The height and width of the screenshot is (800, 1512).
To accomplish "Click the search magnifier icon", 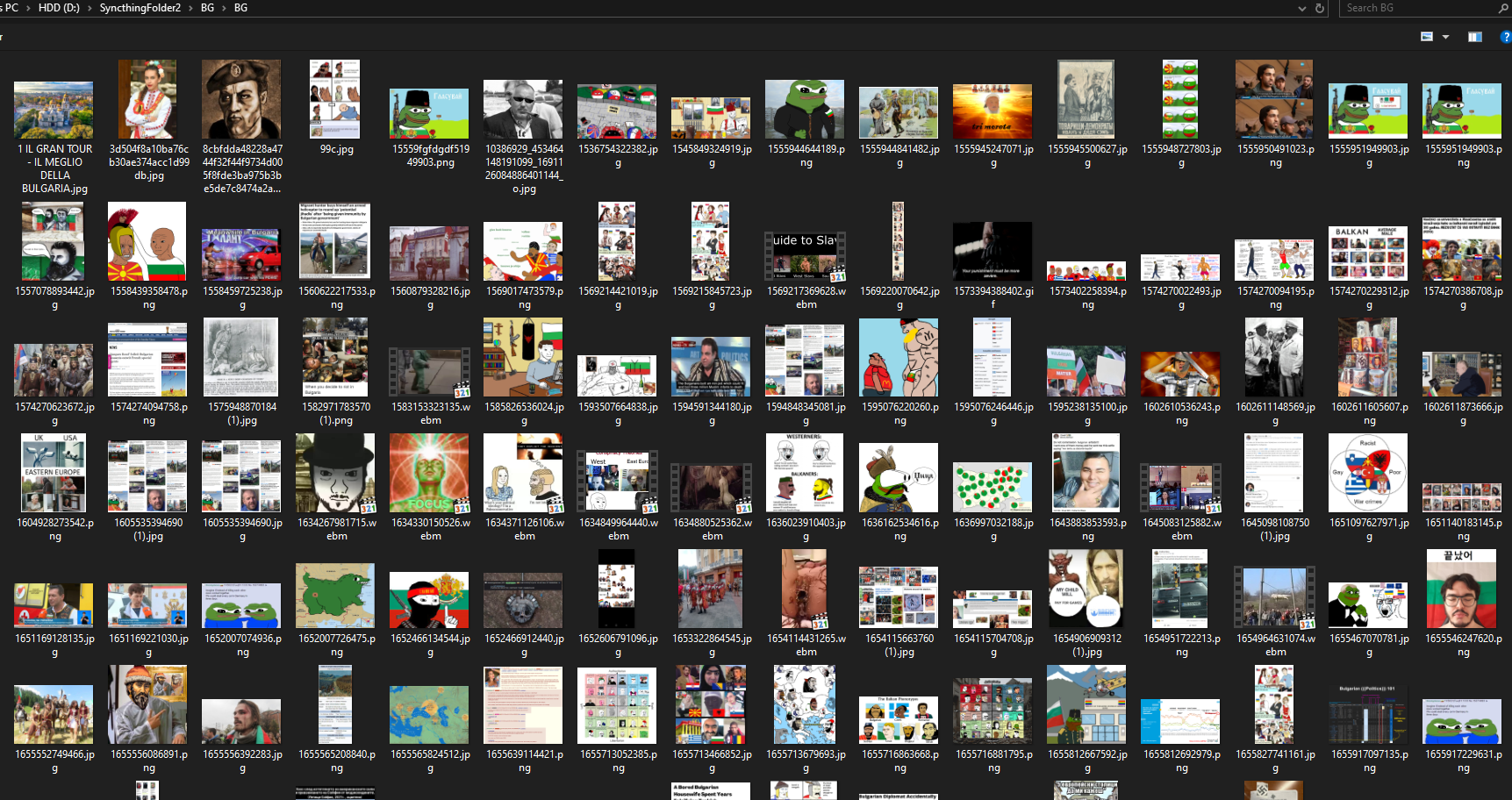I will [1503, 8].
